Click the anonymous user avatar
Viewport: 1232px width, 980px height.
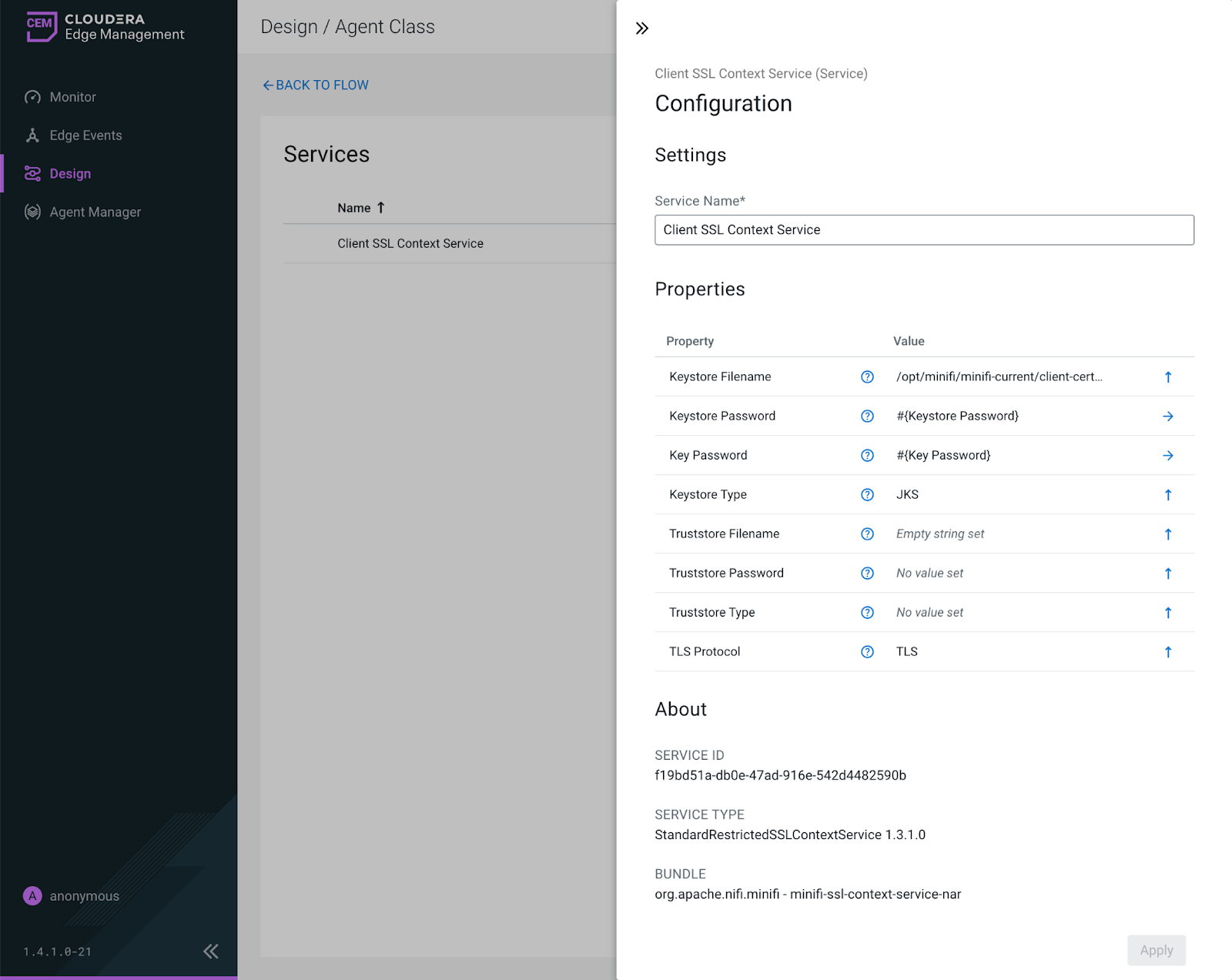pyautogui.click(x=32, y=895)
